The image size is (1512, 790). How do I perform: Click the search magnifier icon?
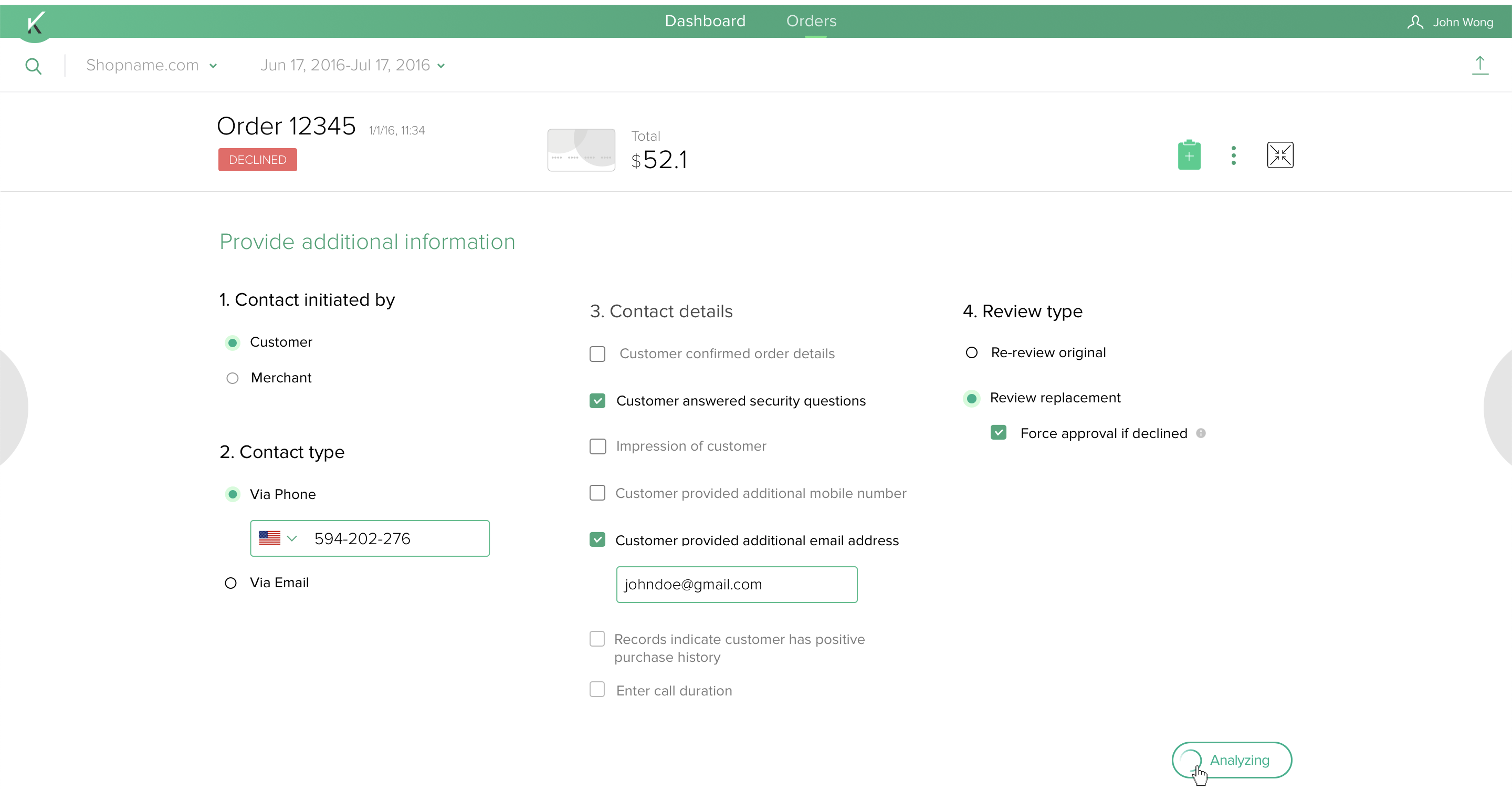click(34, 66)
